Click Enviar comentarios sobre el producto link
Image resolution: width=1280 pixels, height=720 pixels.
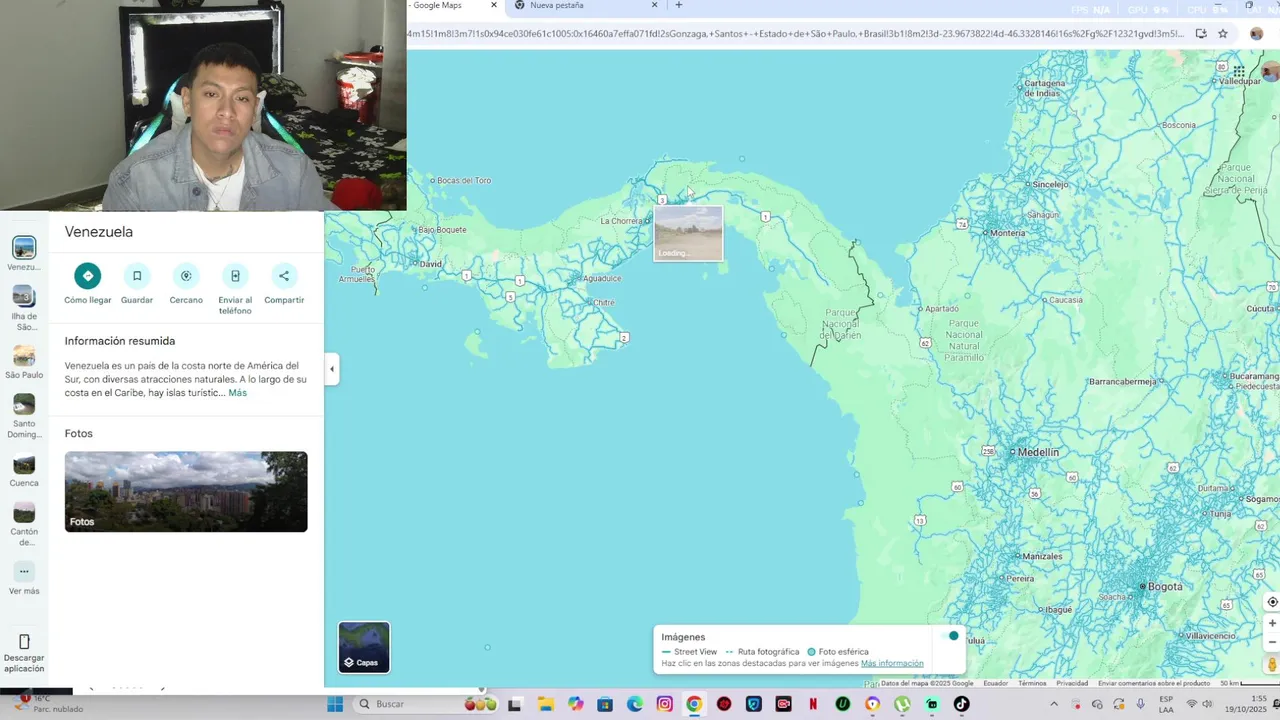click(x=1154, y=684)
